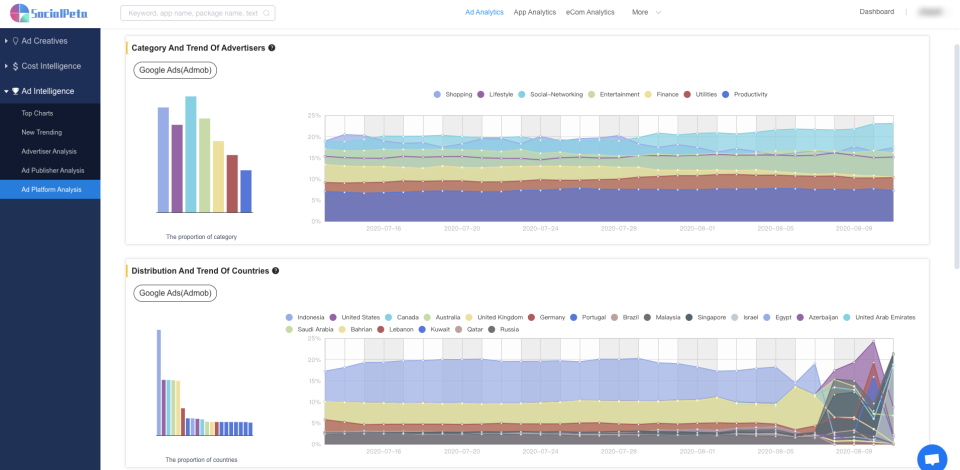Toggle Singapore legend series
This screenshot has width=960, height=470.
(x=706, y=317)
